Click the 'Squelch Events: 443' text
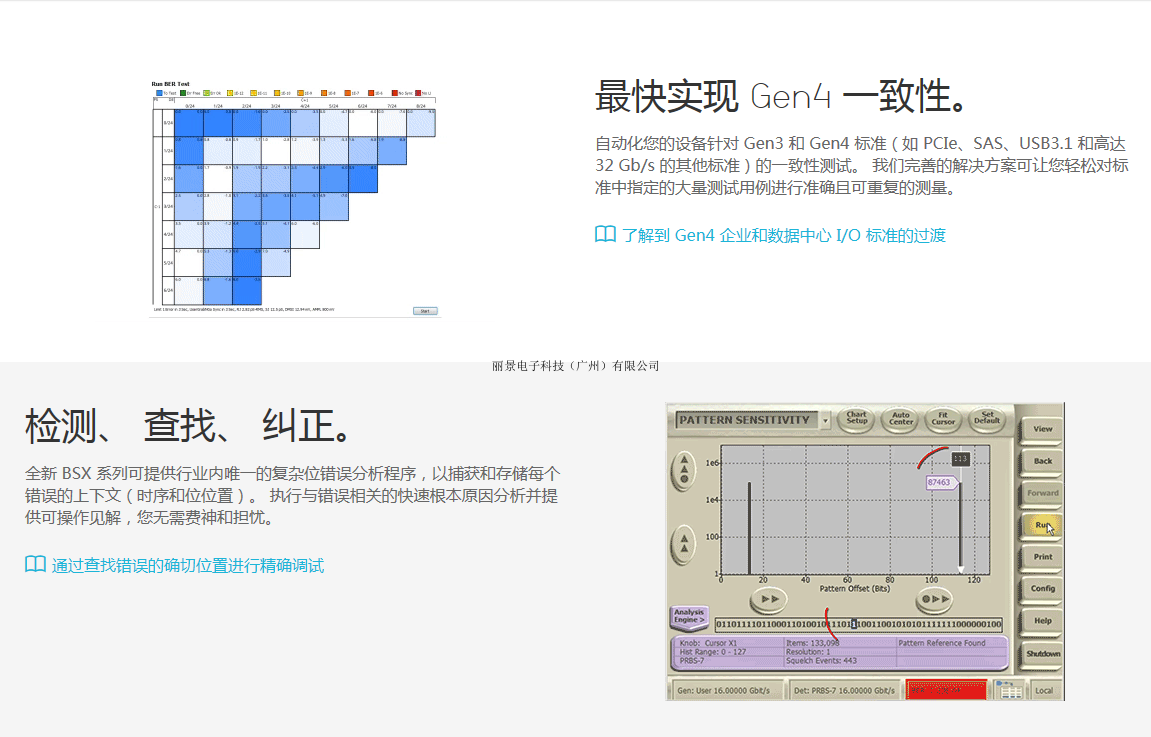Image resolution: width=1151 pixels, height=737 pixels. (x=821, y=661)
